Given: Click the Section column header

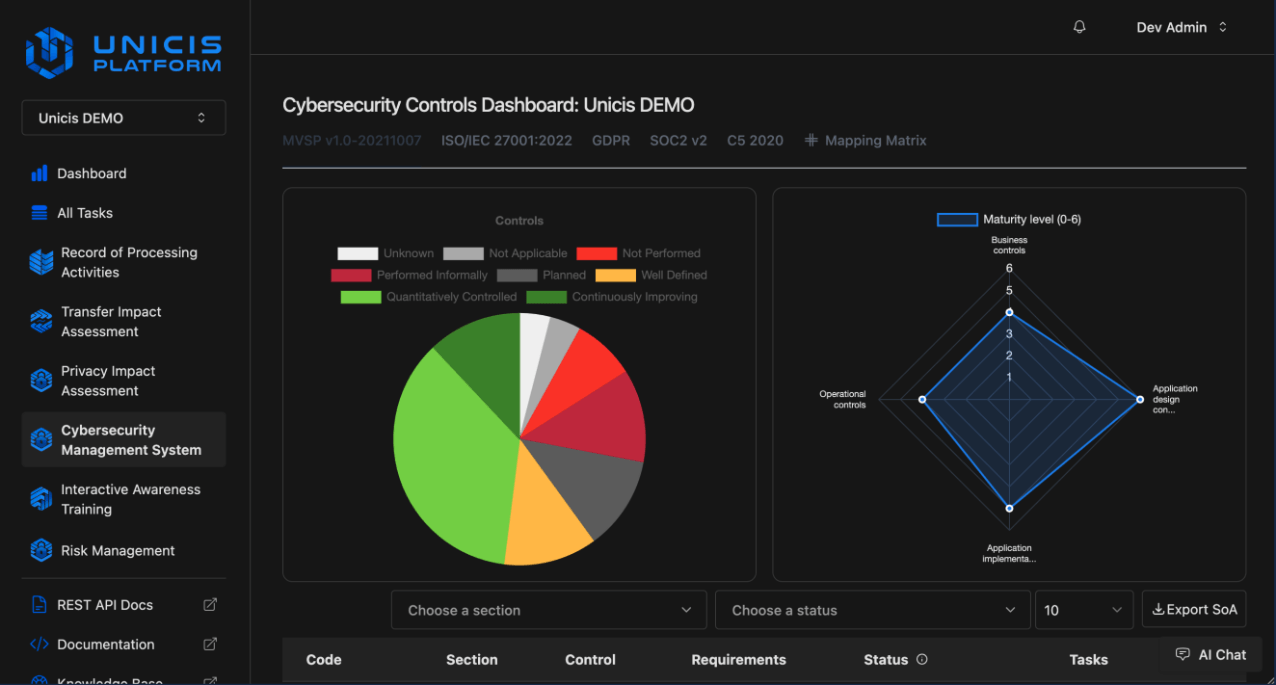Looking at the screenshot, I should click(x=472, y=660).
